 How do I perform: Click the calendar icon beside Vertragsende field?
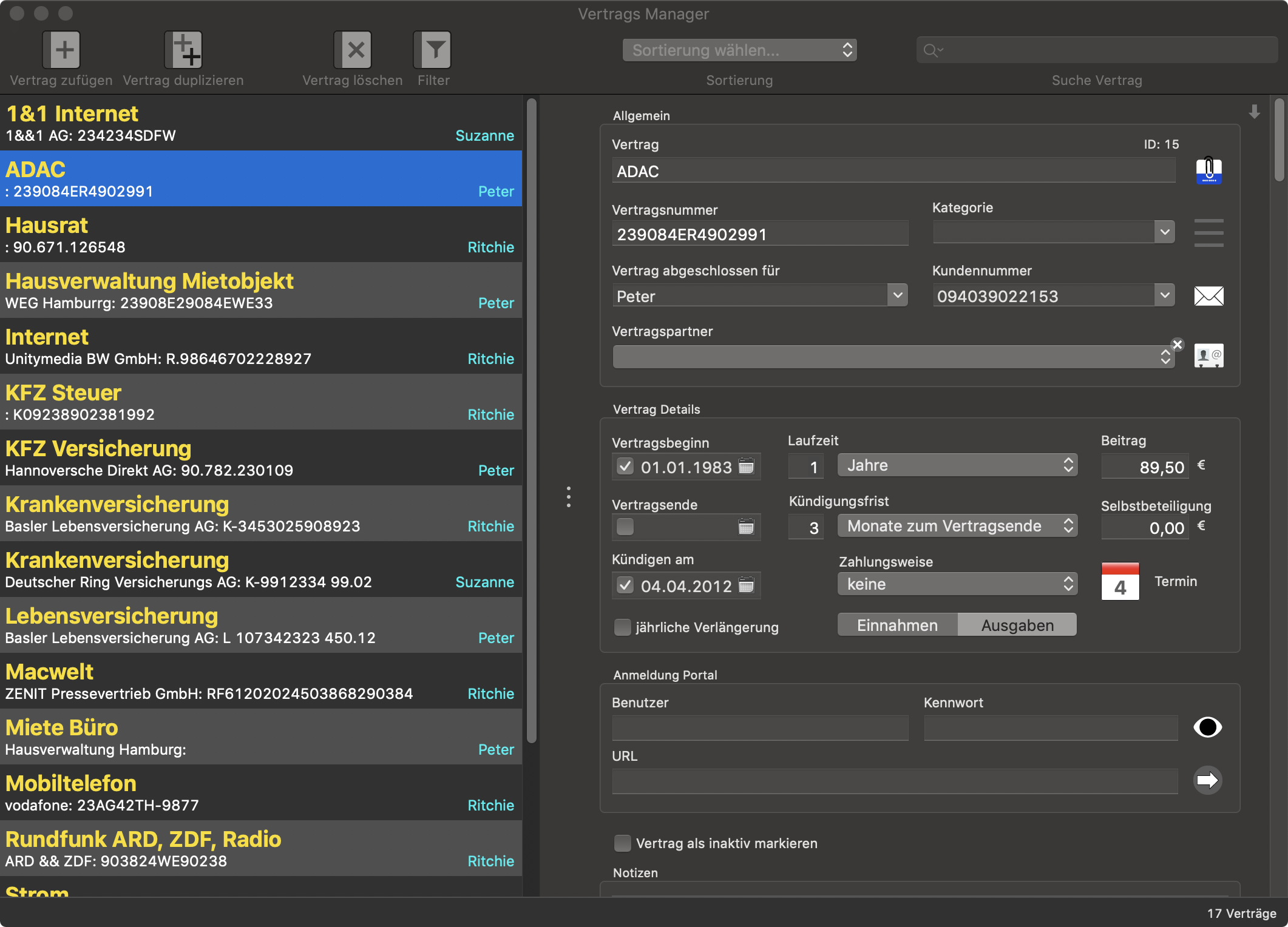(x=746, y=527)
